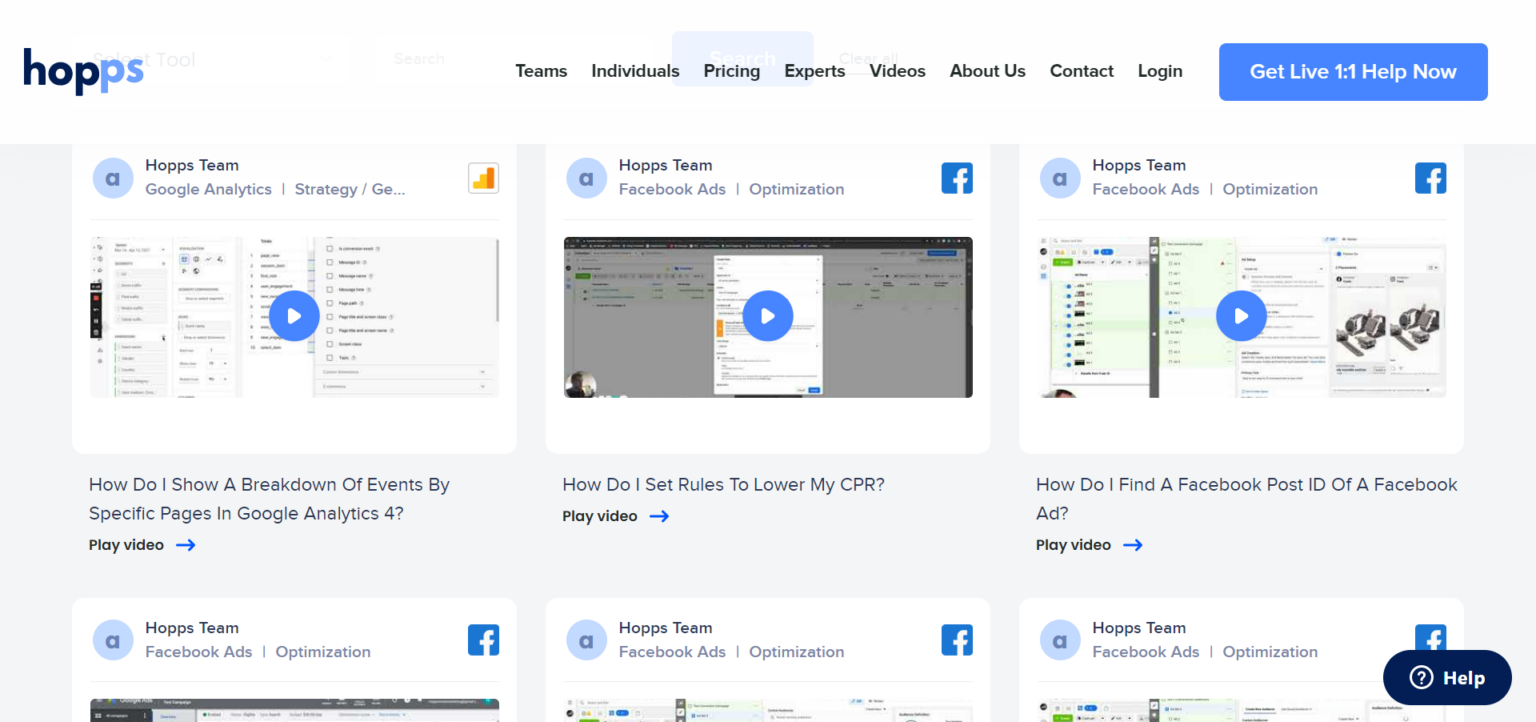Click the GA4 video thumbnail
Viewport: 1536px width, 722px height.
tap(294, 316)
